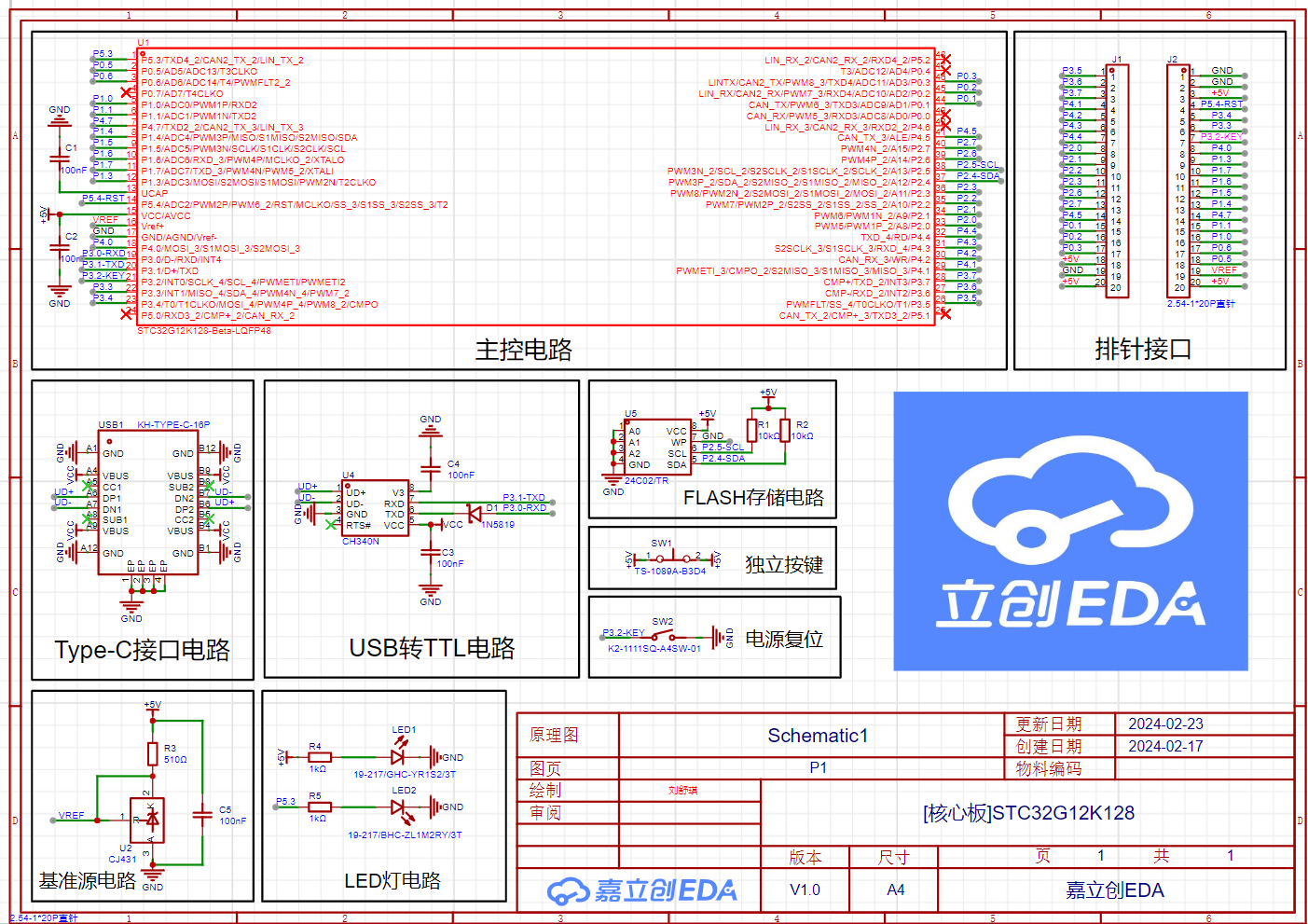Select the SW2 reset switch symbol
Image resolution: width=1308 pixels, height=924 pixels.
(663, 637)
